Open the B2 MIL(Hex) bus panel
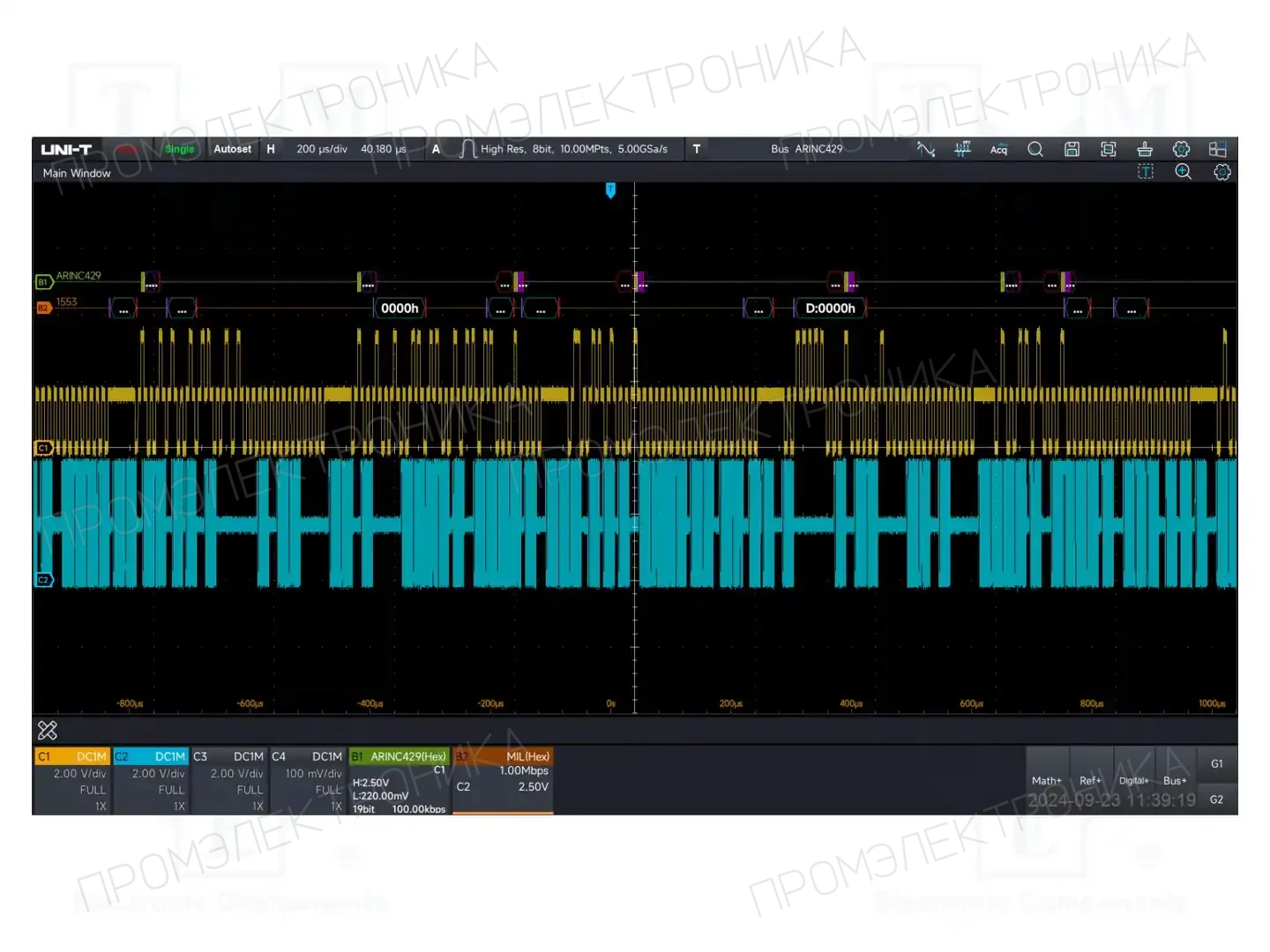Viewport: 1270px width, 952px height. click(x=503, y=781)
